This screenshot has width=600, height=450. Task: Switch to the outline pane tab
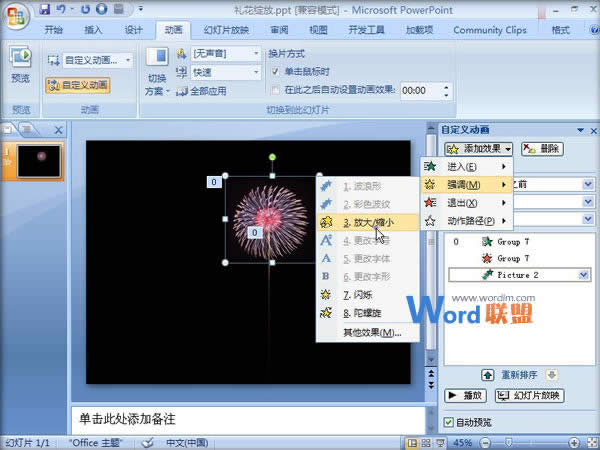[27, 129]
